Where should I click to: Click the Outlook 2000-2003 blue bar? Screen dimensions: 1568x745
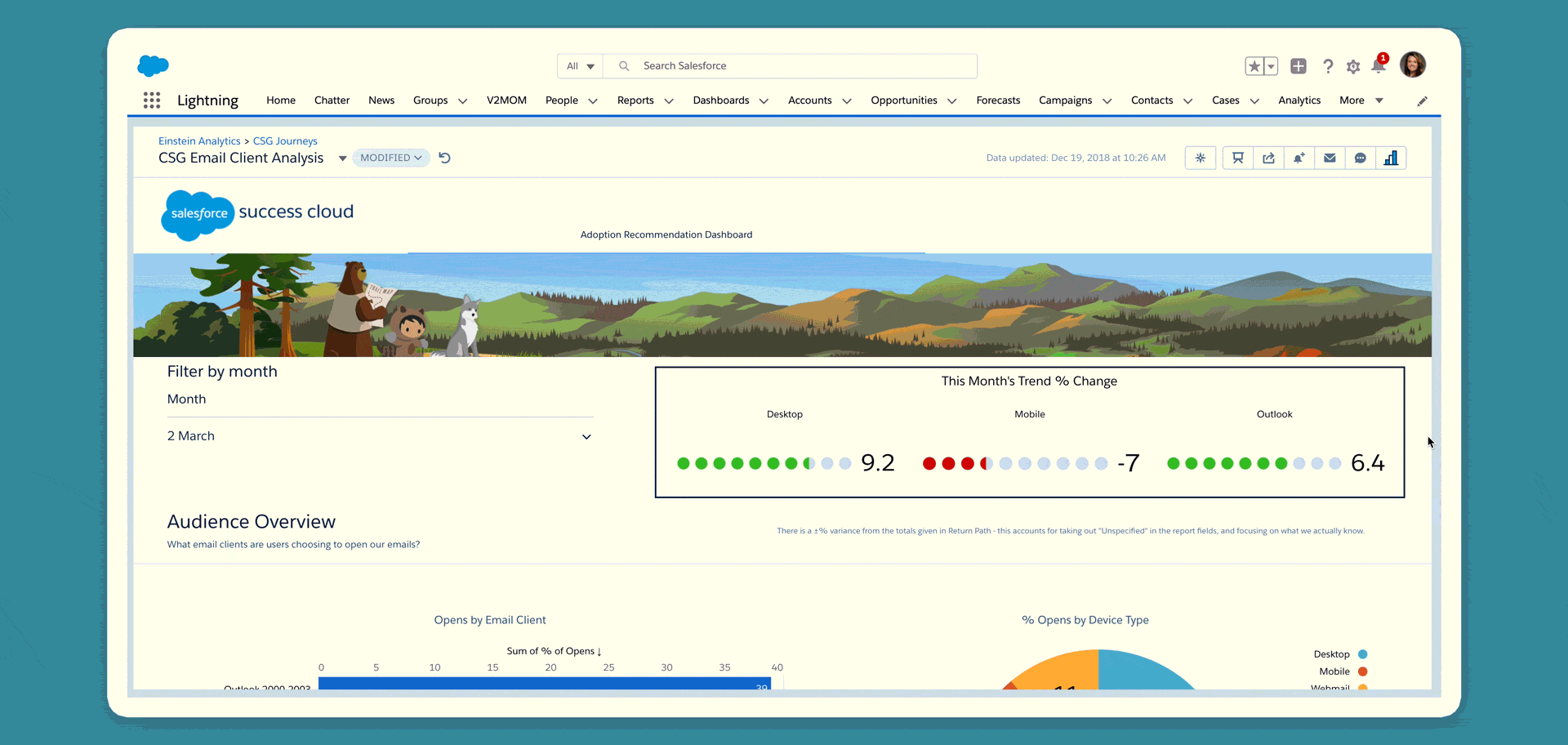545,684
